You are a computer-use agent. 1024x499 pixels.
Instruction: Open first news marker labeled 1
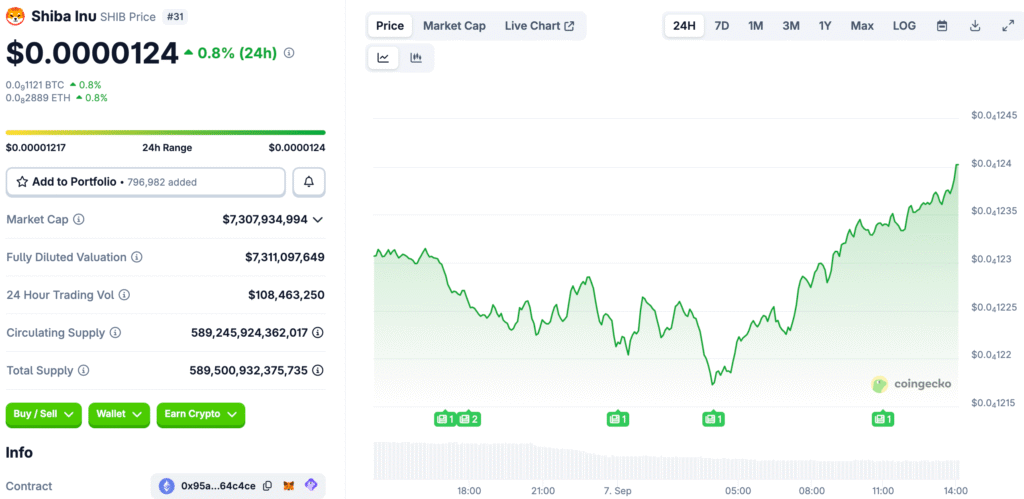point(445,419)
